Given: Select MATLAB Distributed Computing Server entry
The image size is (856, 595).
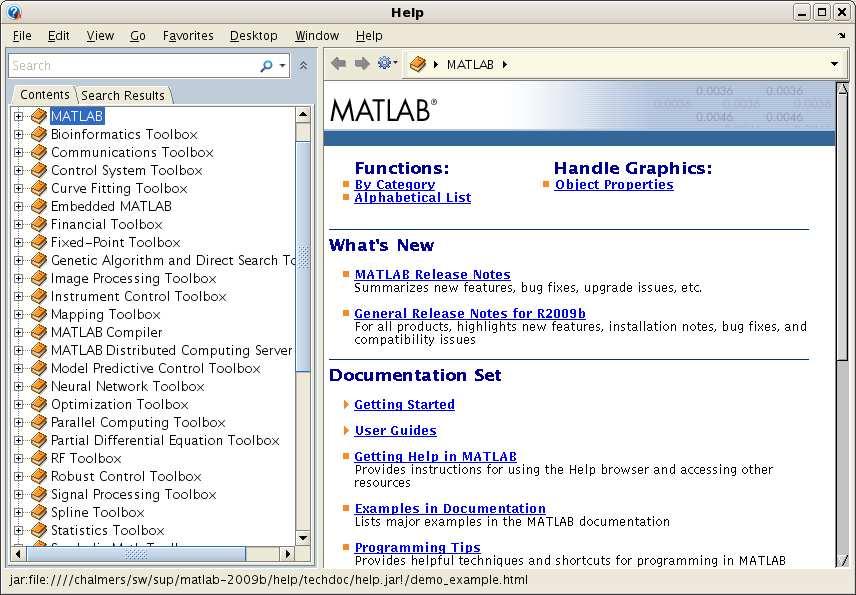Looking at the screenshot, I should point(171,350).
